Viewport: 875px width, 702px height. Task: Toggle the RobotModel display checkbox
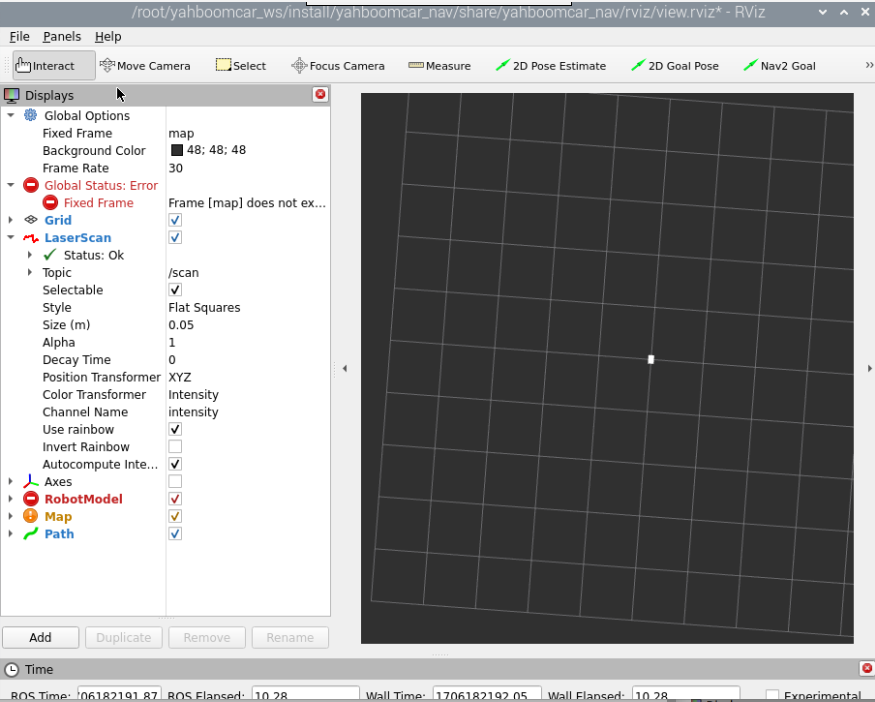[x=175, y=499]
